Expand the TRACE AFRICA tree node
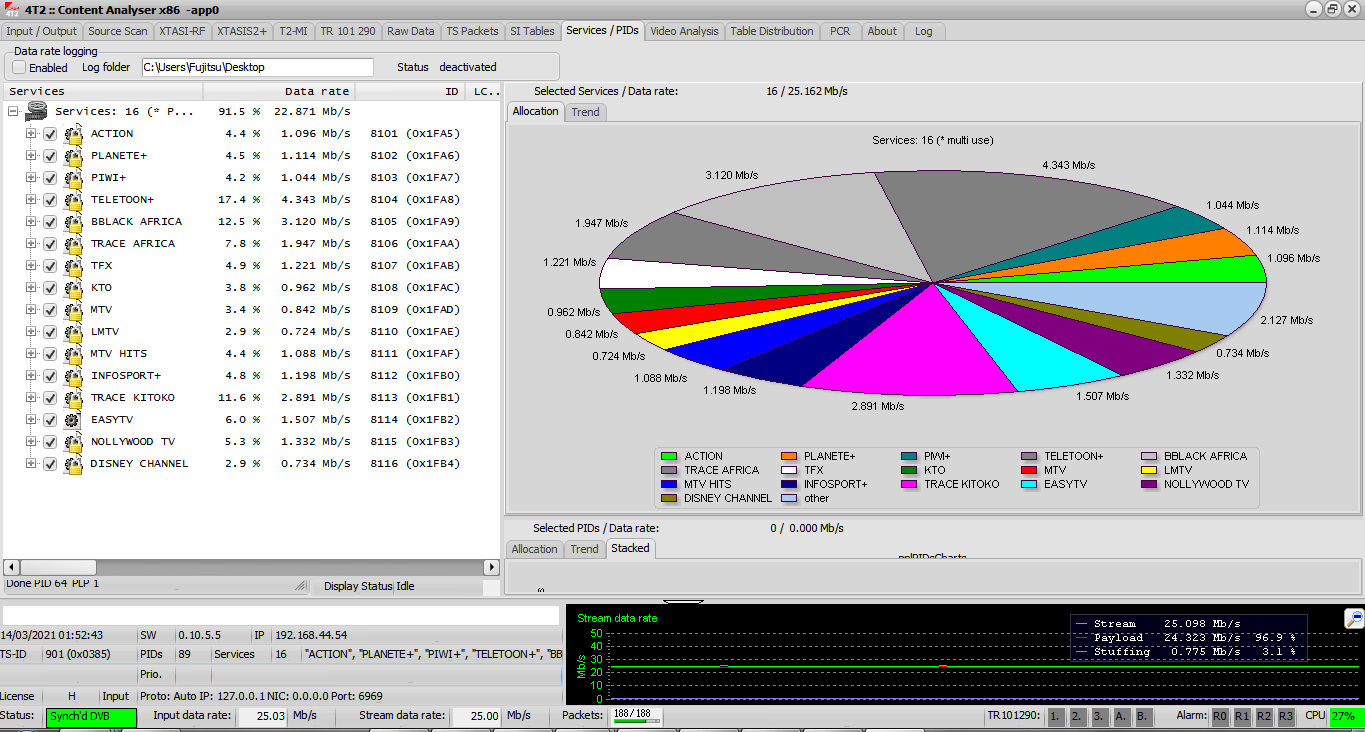This screenshot has width=1365, height=732. coord(31,244)
